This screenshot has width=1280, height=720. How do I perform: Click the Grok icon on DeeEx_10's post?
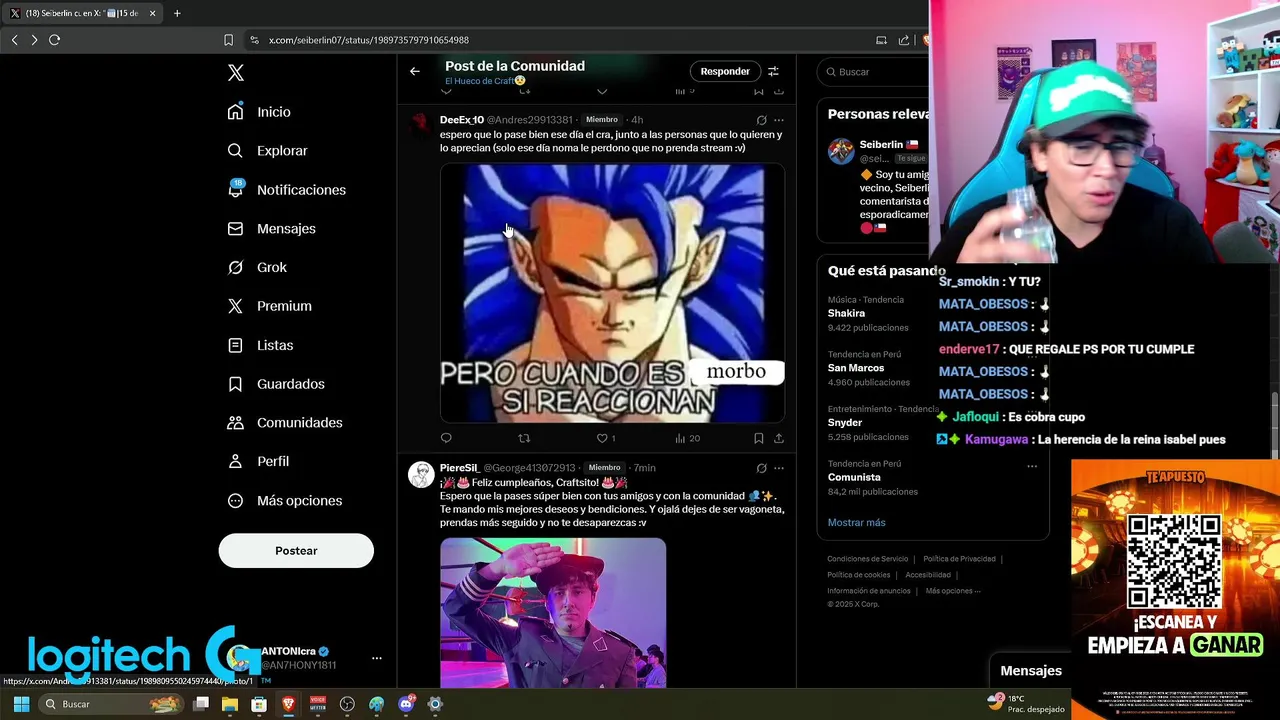[761, 120]
